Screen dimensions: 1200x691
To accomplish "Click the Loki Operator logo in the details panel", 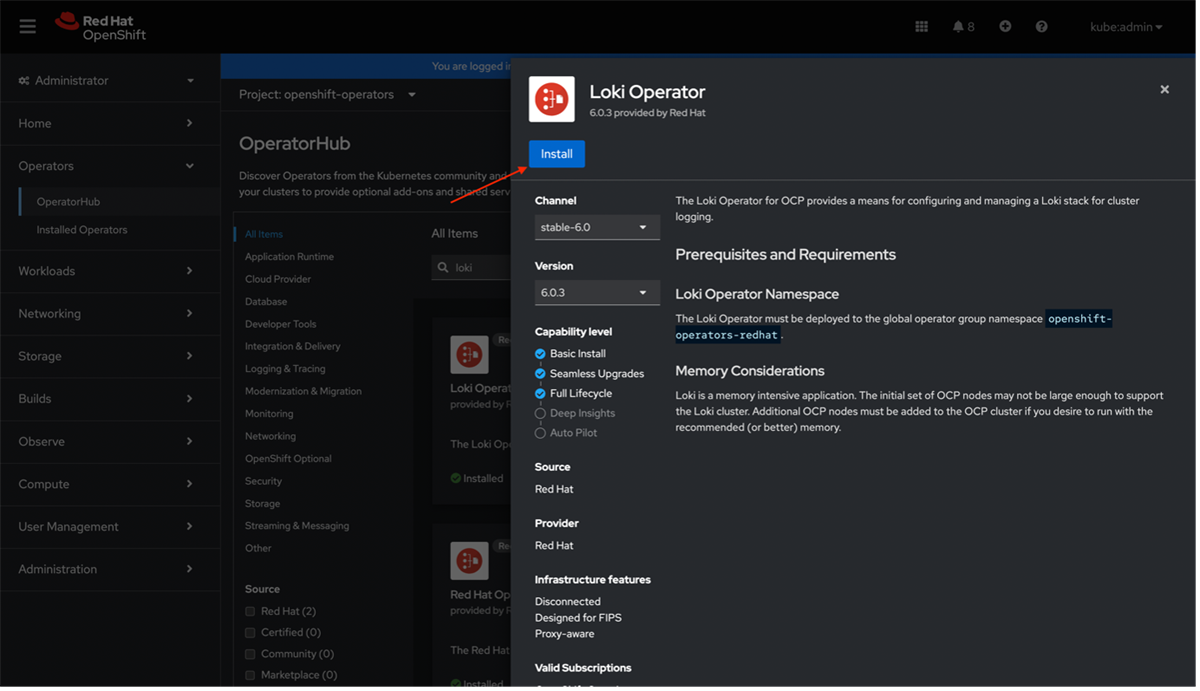I will point(552,99).
